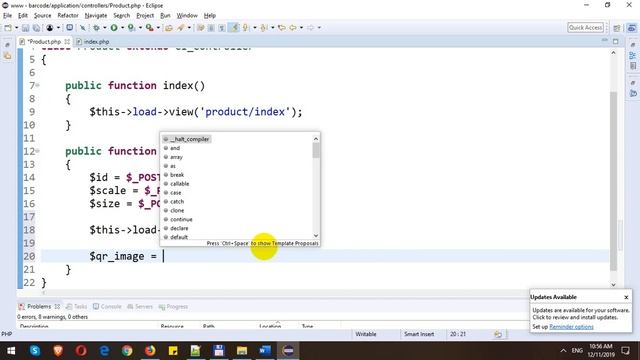Click the Save toolbar icon
This screenshot has height=360, width=640.
(25, 28)
